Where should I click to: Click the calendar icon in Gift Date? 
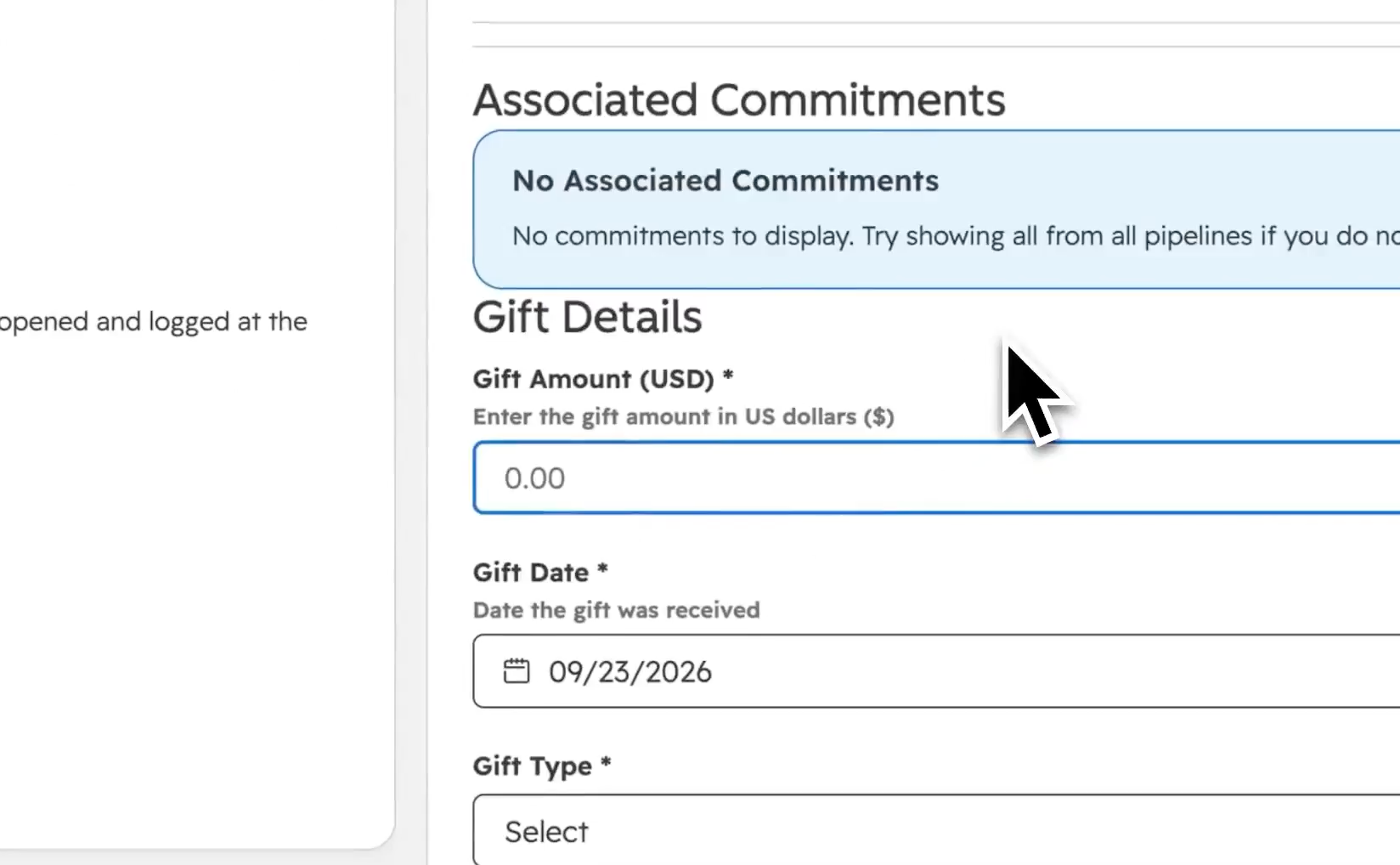pos(517,671)
